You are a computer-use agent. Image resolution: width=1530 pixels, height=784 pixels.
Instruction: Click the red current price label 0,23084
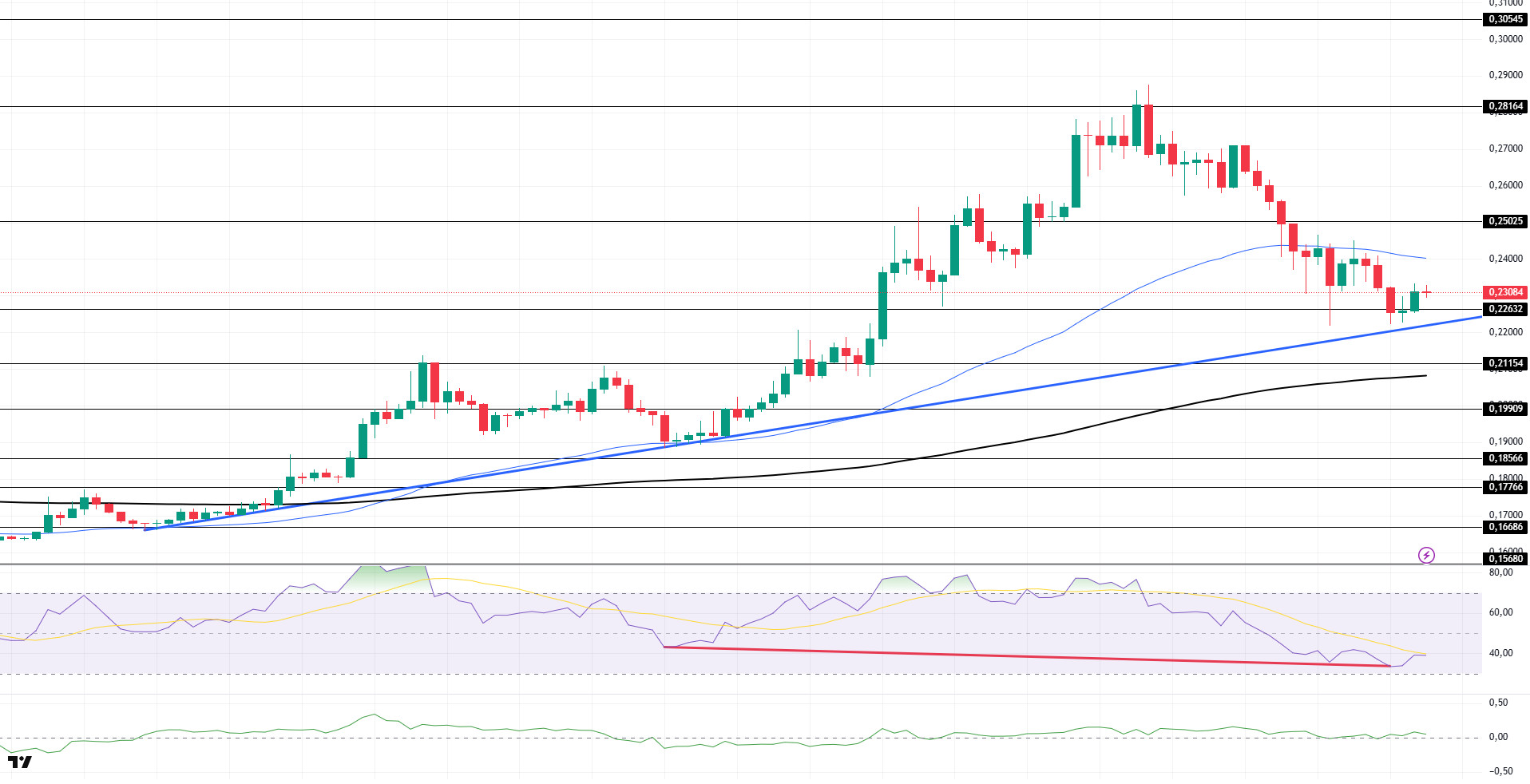click(1505, 292)
